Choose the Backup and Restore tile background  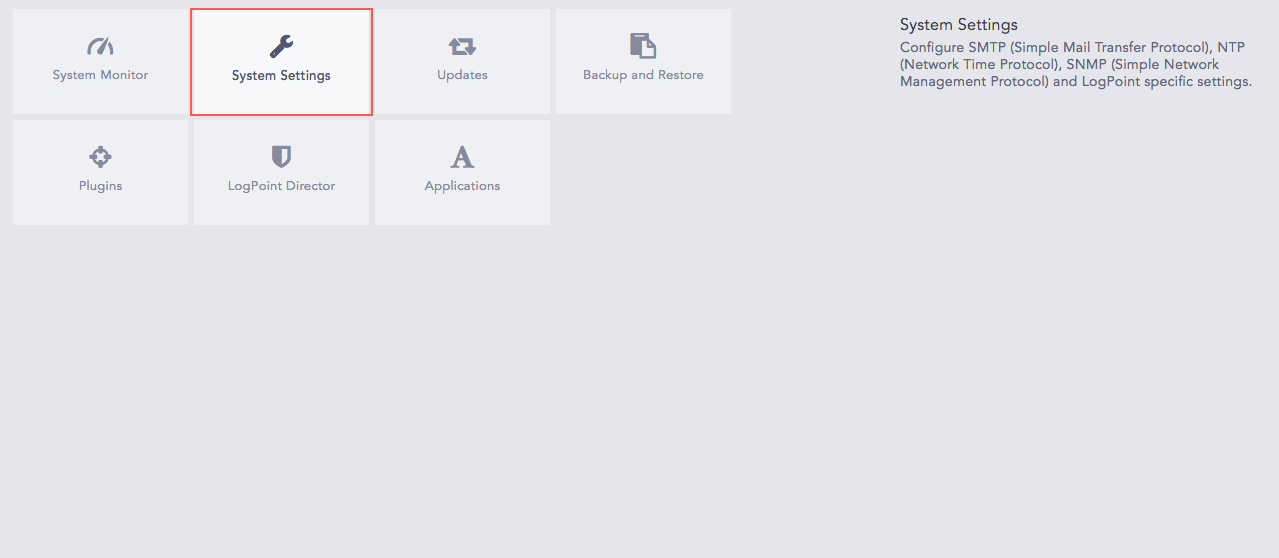click(643, 62)
